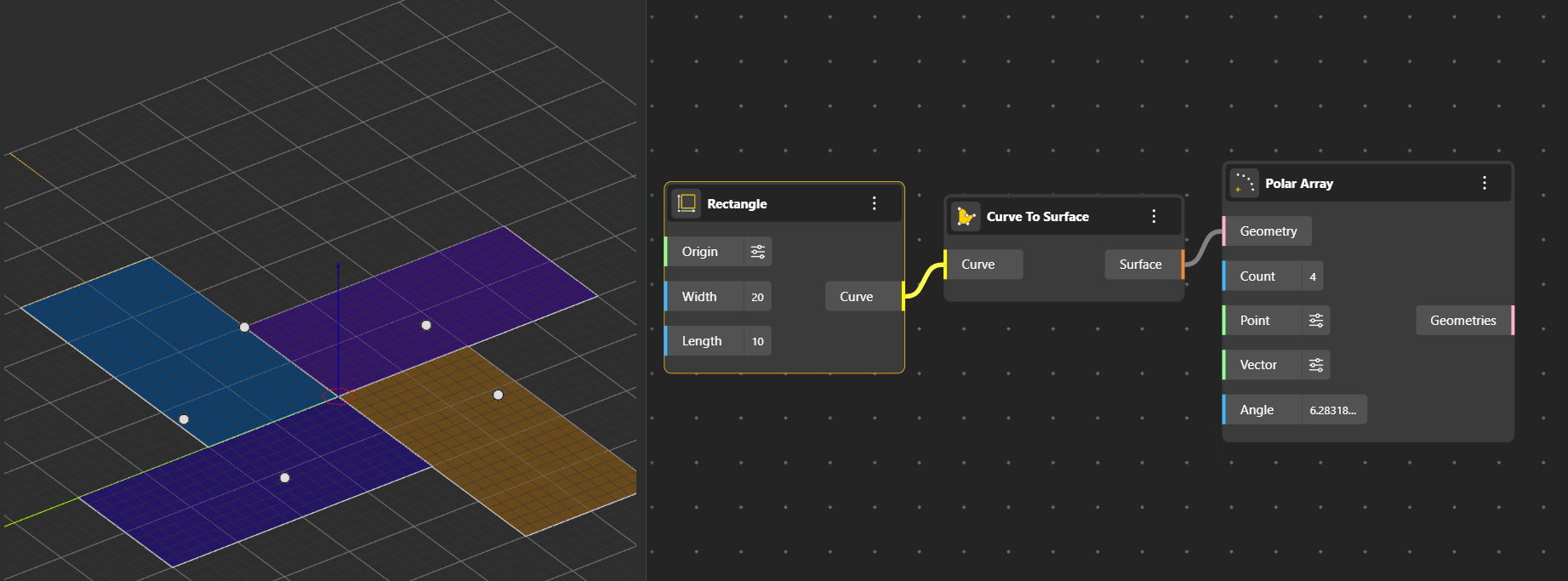
Task: Click the Polar Array node icon
Action: click(x=1244, y=184)
